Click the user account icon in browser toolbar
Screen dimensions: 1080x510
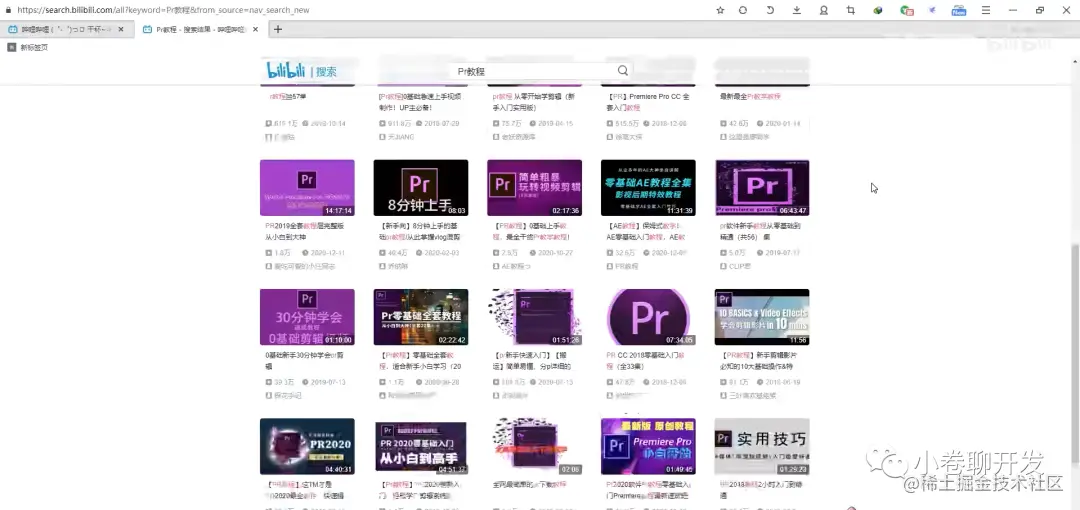tap(824, 10)
